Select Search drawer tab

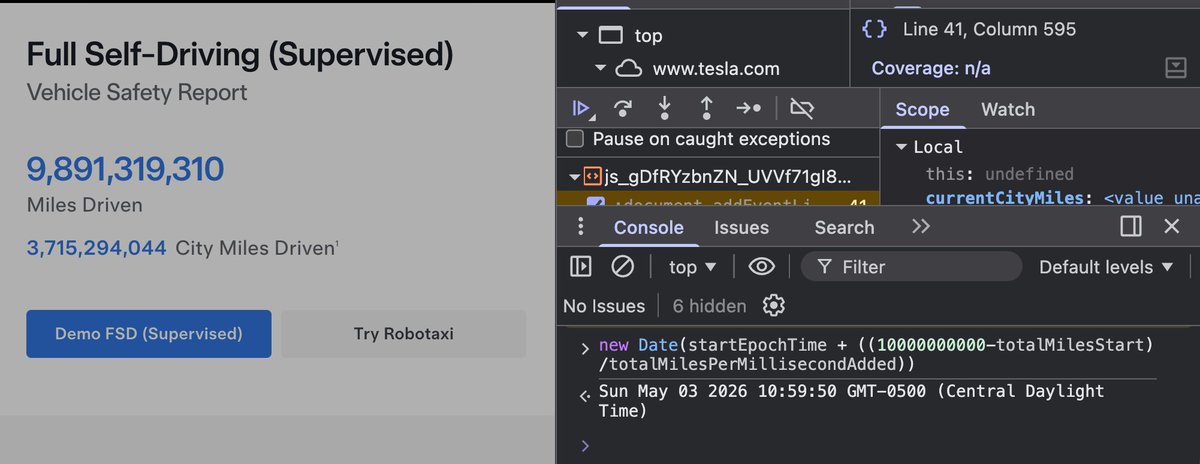pos(844,227)
